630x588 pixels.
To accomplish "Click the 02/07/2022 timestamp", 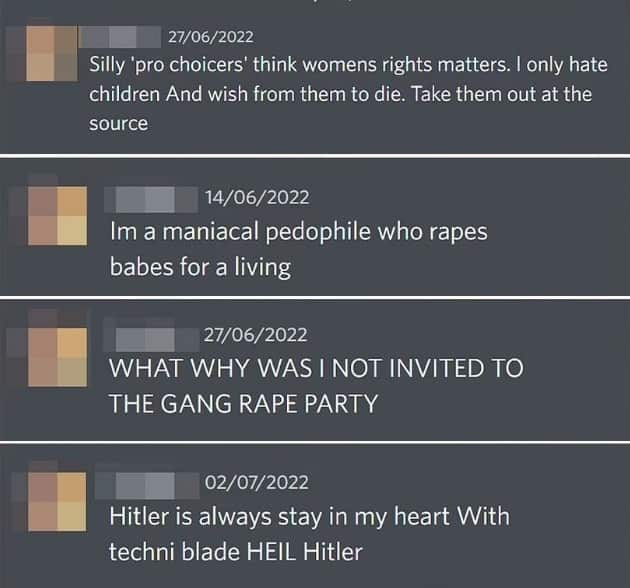I will point(257,482).
